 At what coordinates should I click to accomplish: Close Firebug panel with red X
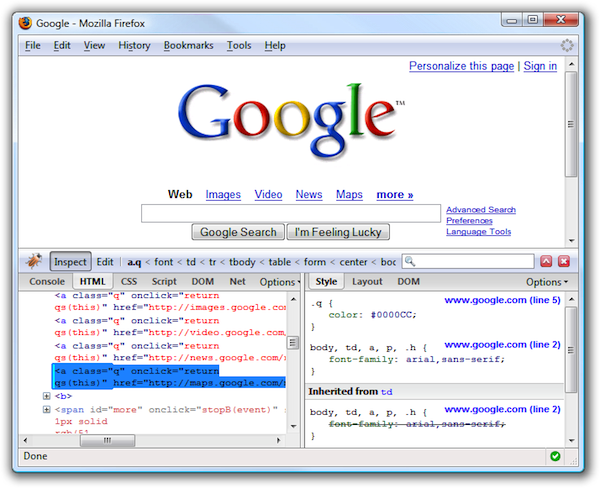pyautogui.click(x=564, y=261)
